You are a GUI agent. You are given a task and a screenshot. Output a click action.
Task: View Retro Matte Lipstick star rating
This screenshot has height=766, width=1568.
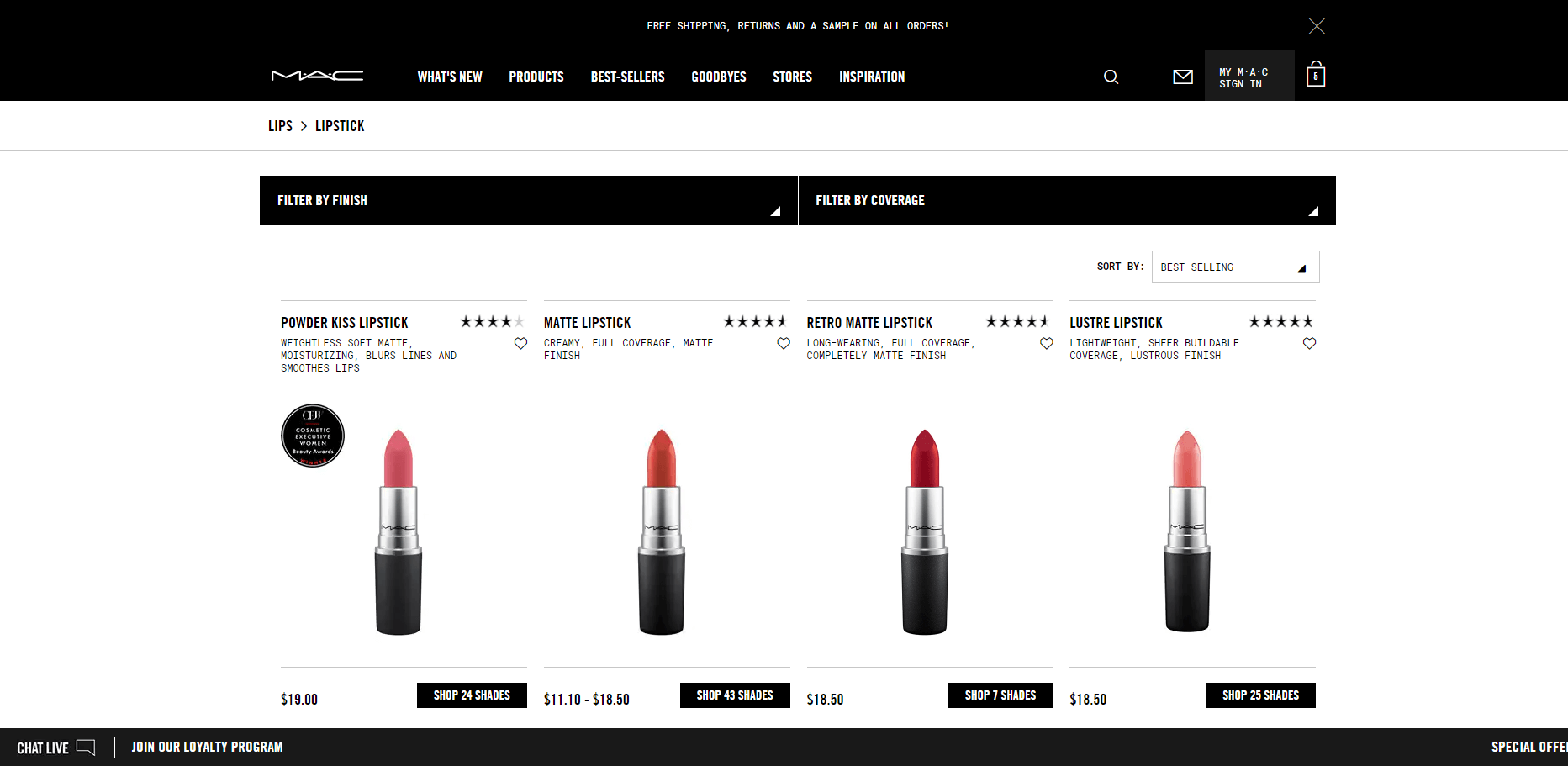(x=1017, y=321)
